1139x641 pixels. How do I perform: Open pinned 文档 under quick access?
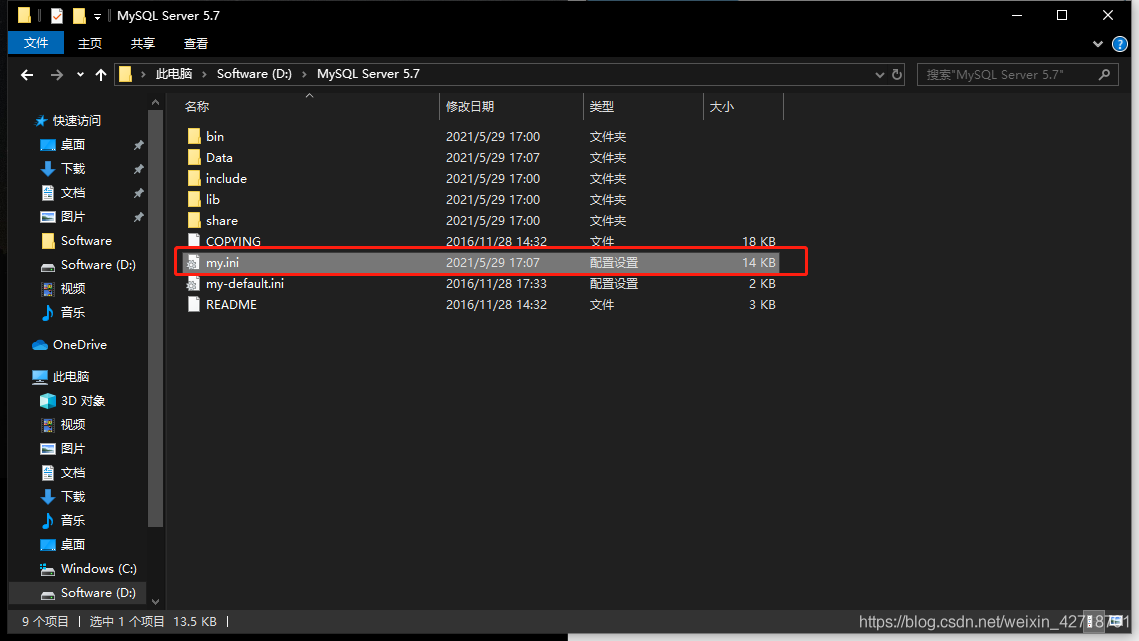[73, 193]
